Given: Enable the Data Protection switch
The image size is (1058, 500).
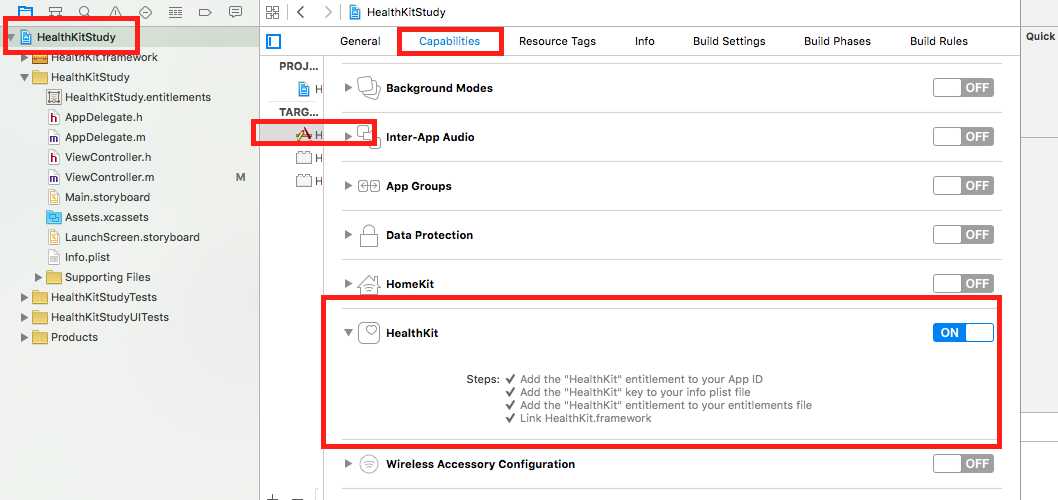Looking at the screenshot, I should (963, 235).
